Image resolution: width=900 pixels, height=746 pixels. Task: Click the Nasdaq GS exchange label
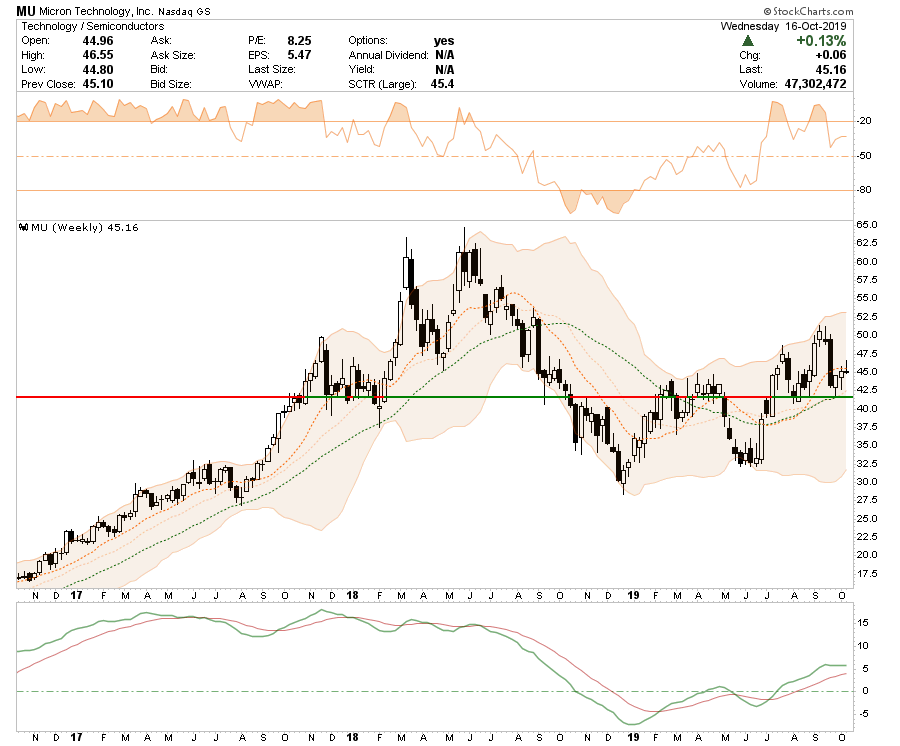coord(184,11)
